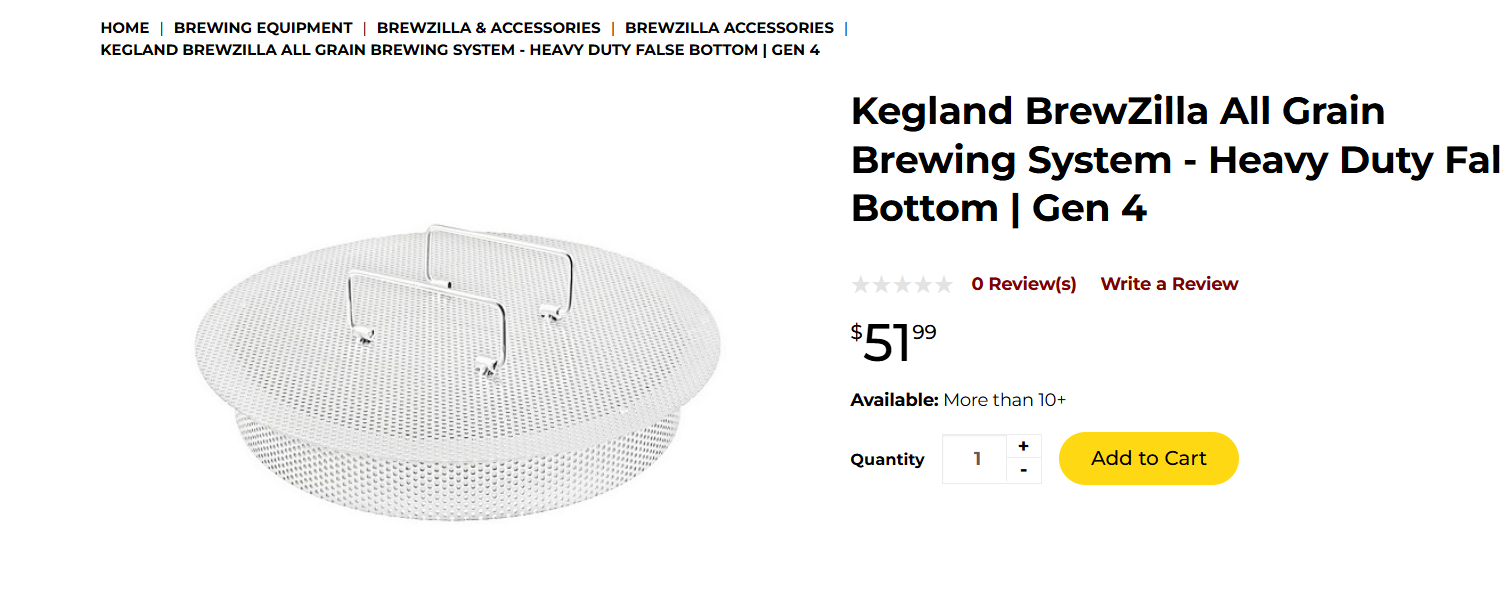Click the Available More than 10+ text
The height and width of the screenshot is (596, 1503).
(958, 400)
